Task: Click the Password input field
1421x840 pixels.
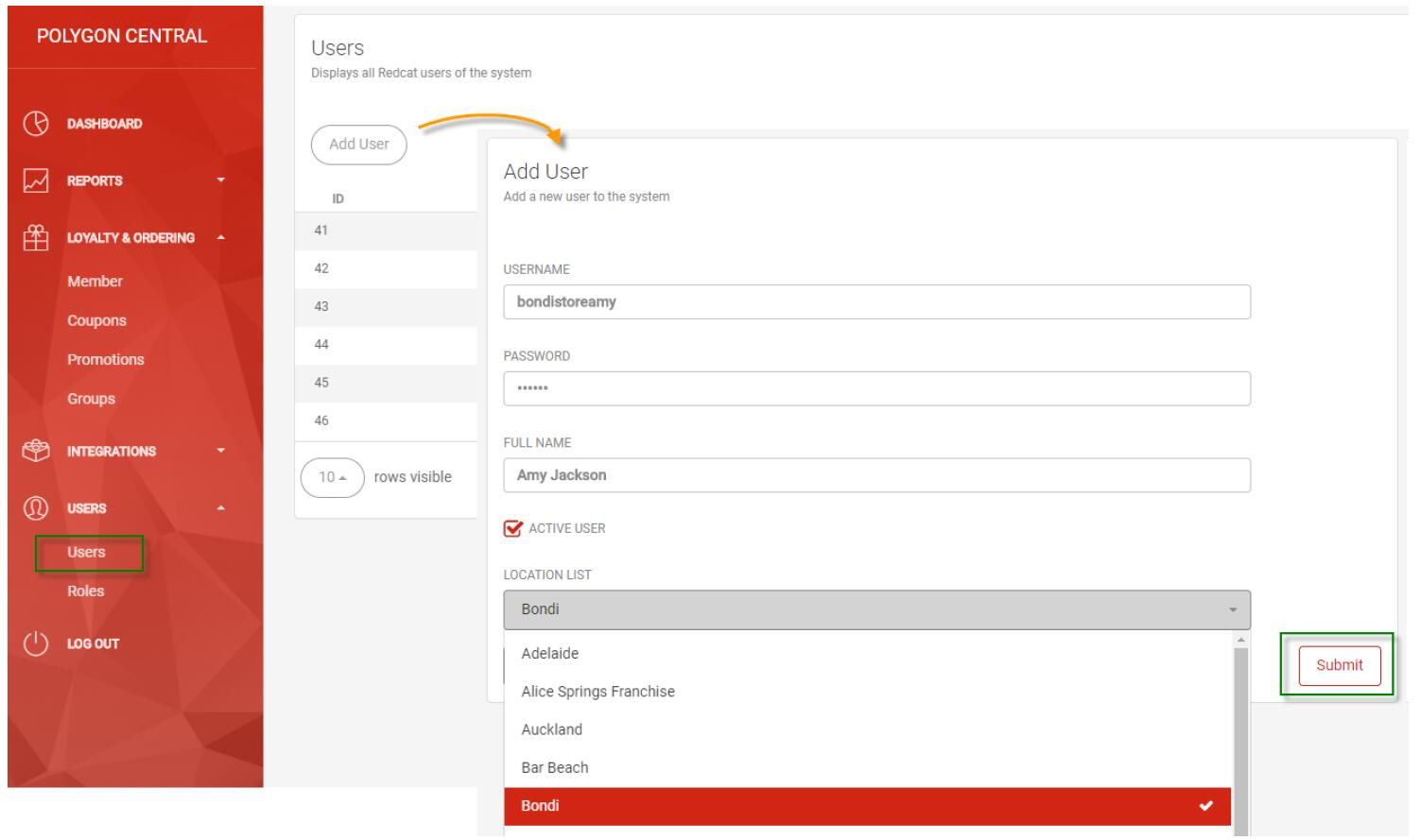Action: click(876, 388)
